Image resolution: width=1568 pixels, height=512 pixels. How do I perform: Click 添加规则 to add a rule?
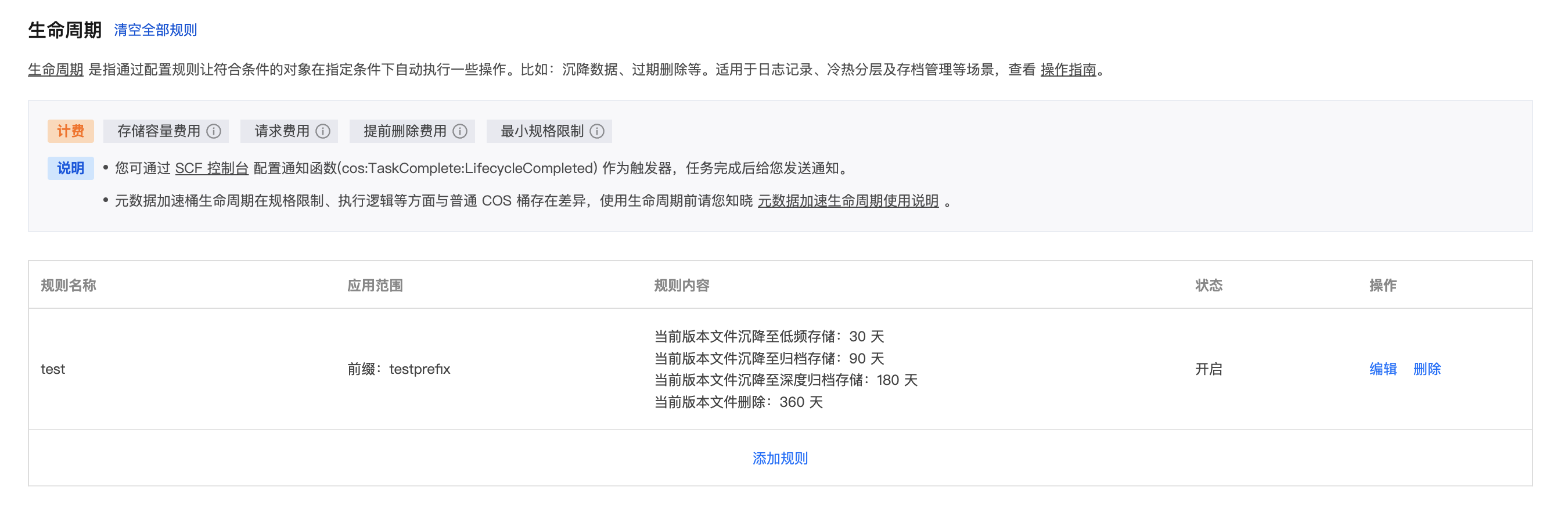(x=780, y=458)
